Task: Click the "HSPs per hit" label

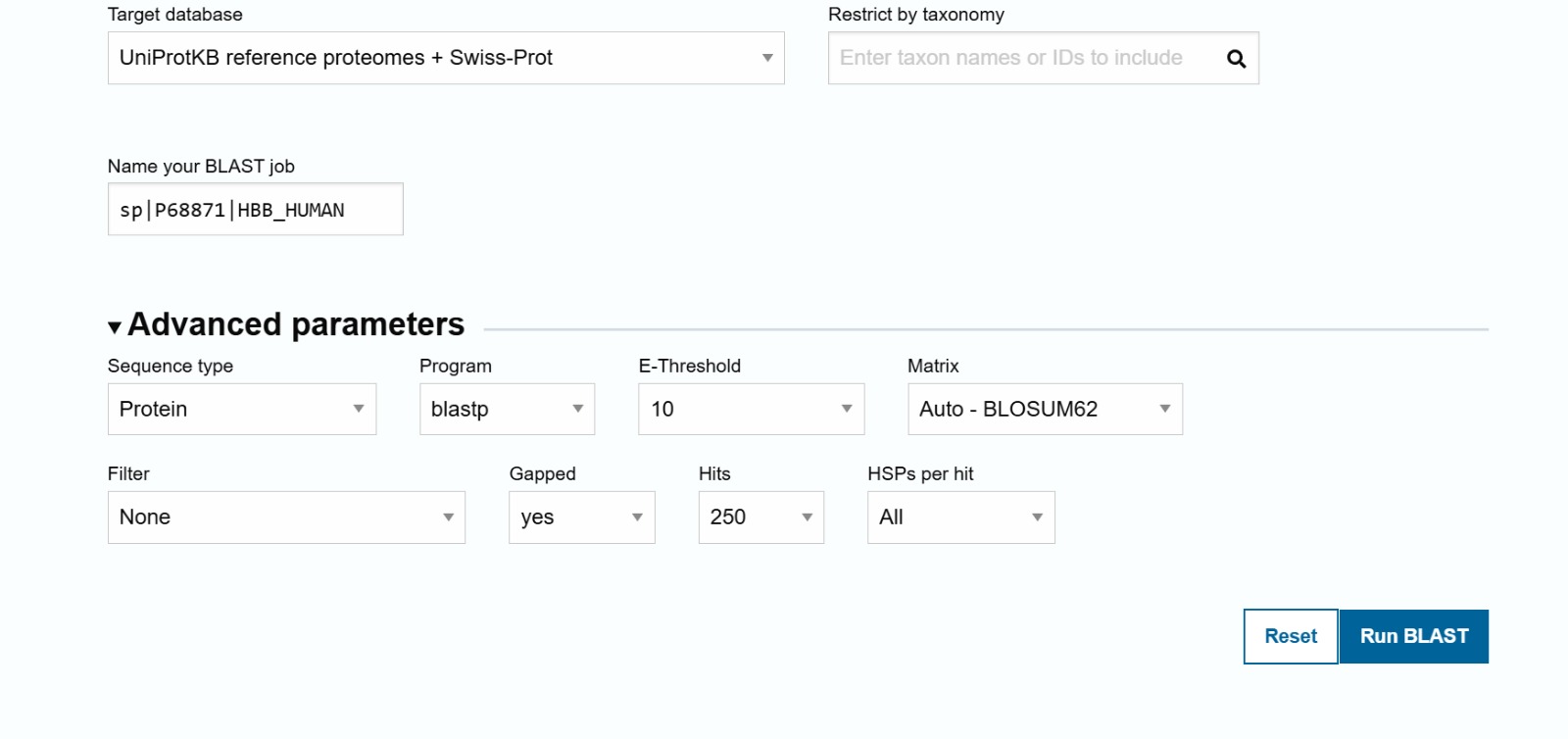Action: [x=919, y=473]
